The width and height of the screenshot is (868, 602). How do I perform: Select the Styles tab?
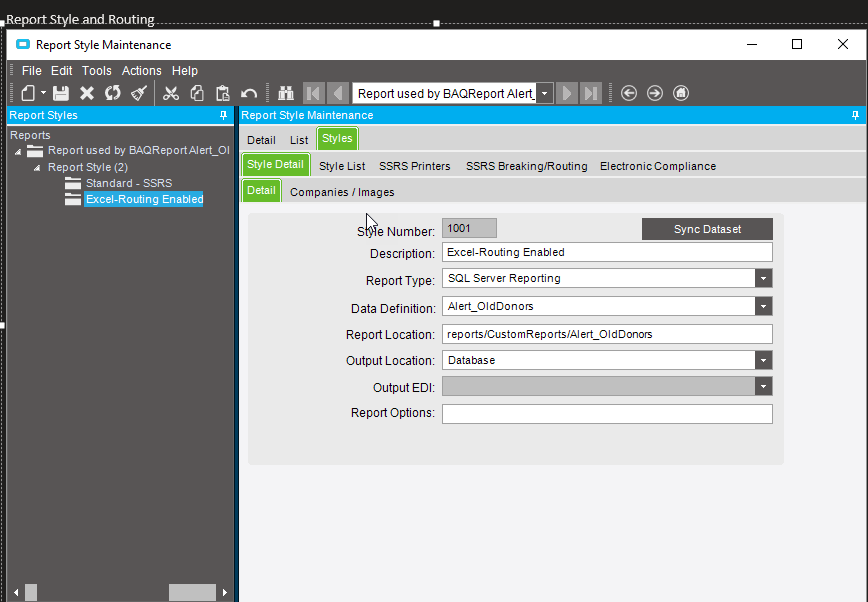(337, 138)
